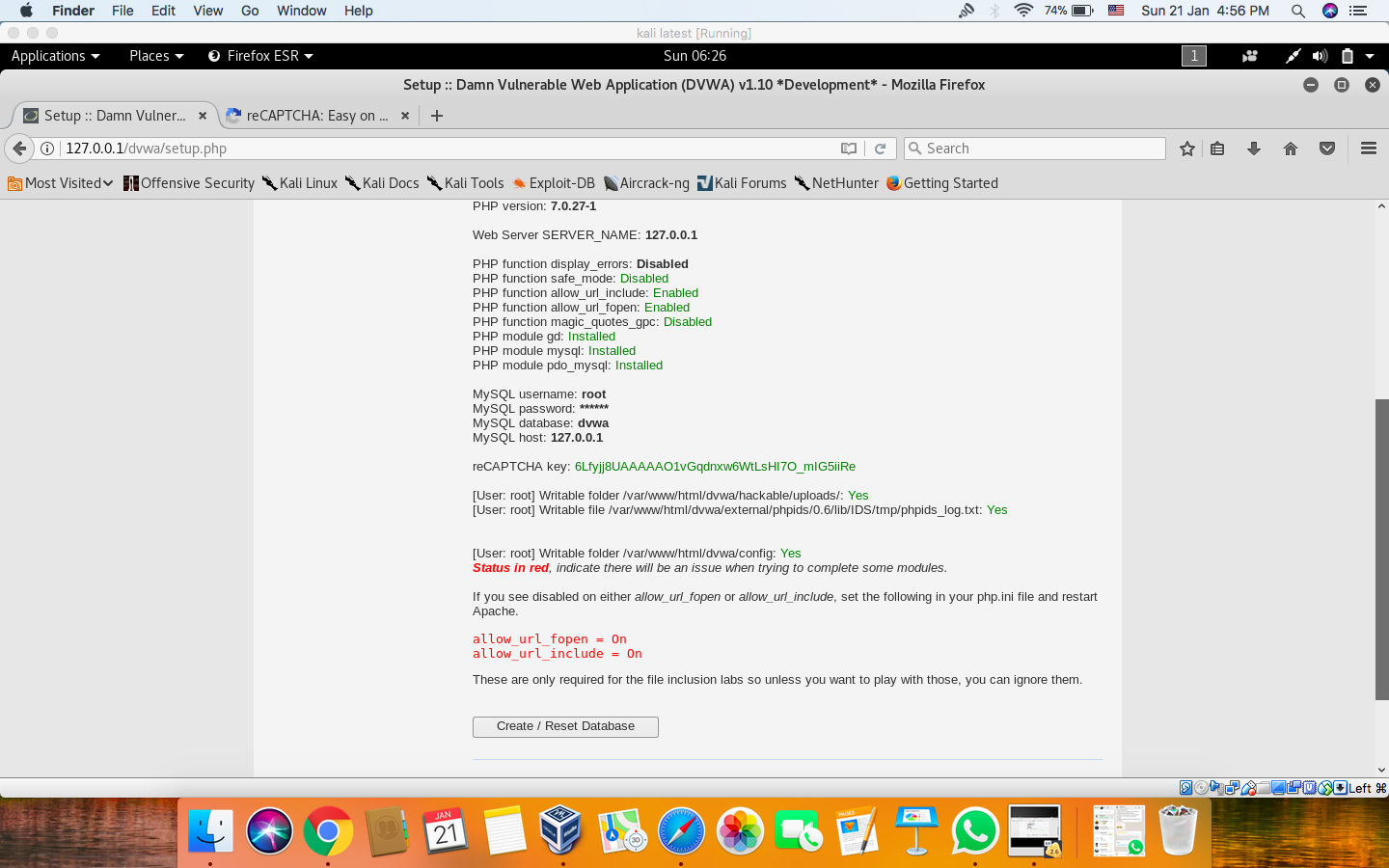Open the search engine dropdown in the search bar
1389x868 pixels.
(915, 149)
